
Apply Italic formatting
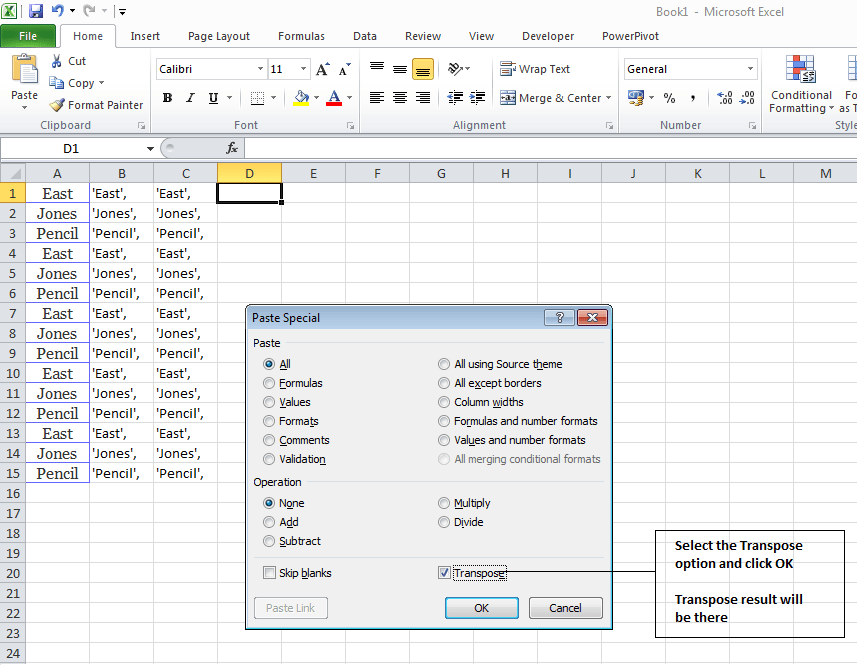pos(190,98)
